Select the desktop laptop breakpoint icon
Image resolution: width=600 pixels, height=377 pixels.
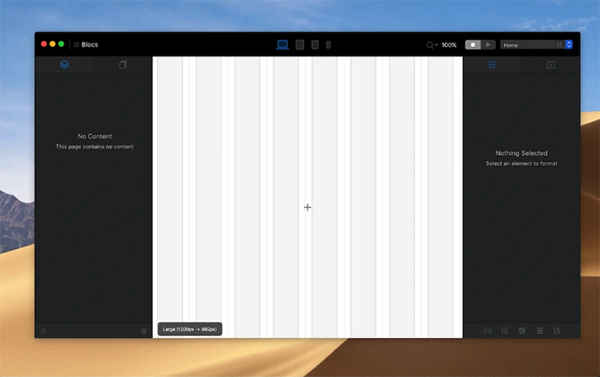282,45
